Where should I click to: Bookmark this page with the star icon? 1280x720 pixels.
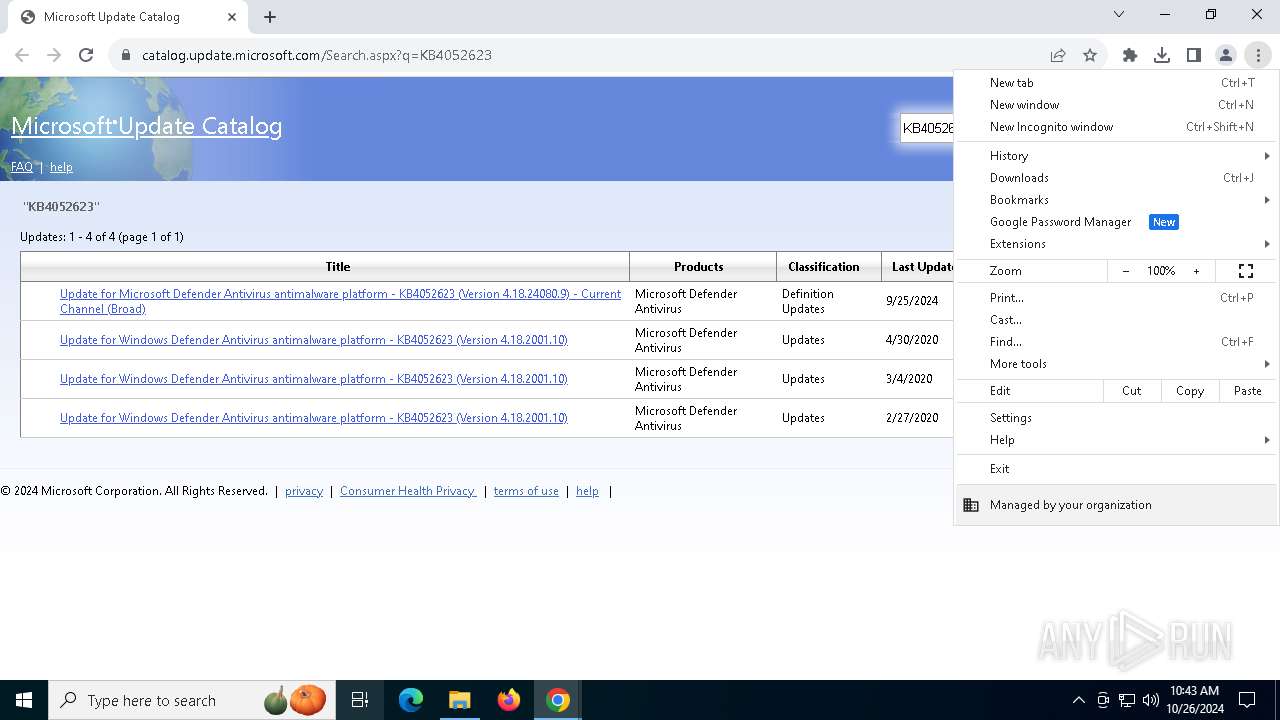pos(1090,55)
